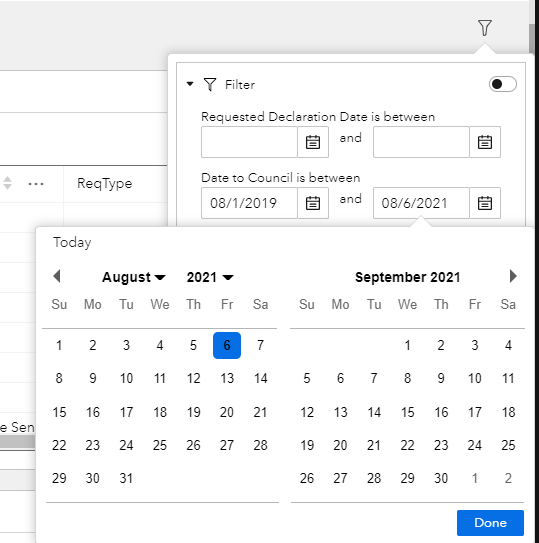Click the ReqType column header
Screen dimensions: 539x543
tap(105, 184)
